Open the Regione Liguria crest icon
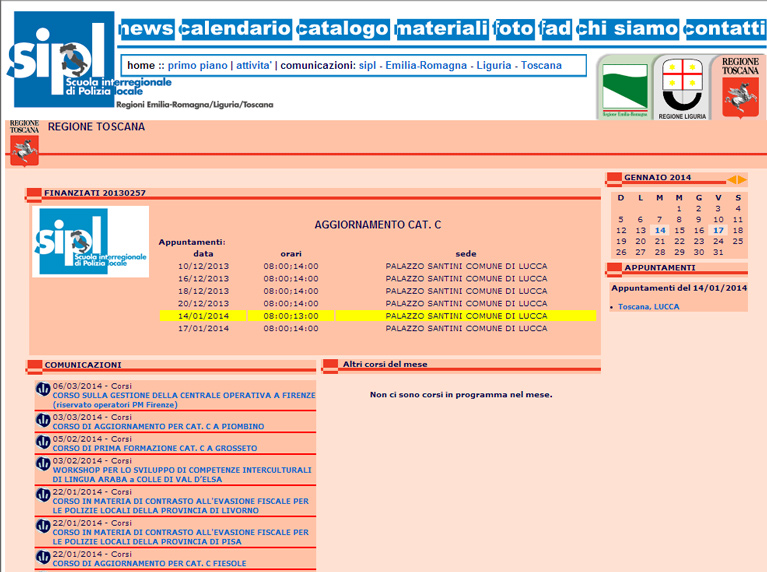The height and width of the screenshot is (572, 767). (682, 88)
